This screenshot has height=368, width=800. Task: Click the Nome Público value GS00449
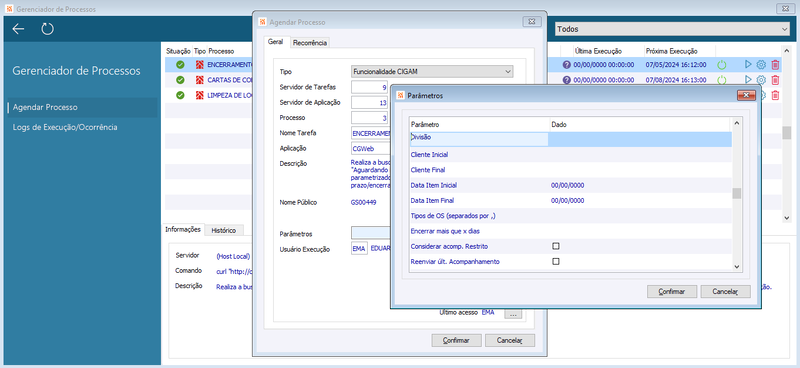(x=363, y=203)
